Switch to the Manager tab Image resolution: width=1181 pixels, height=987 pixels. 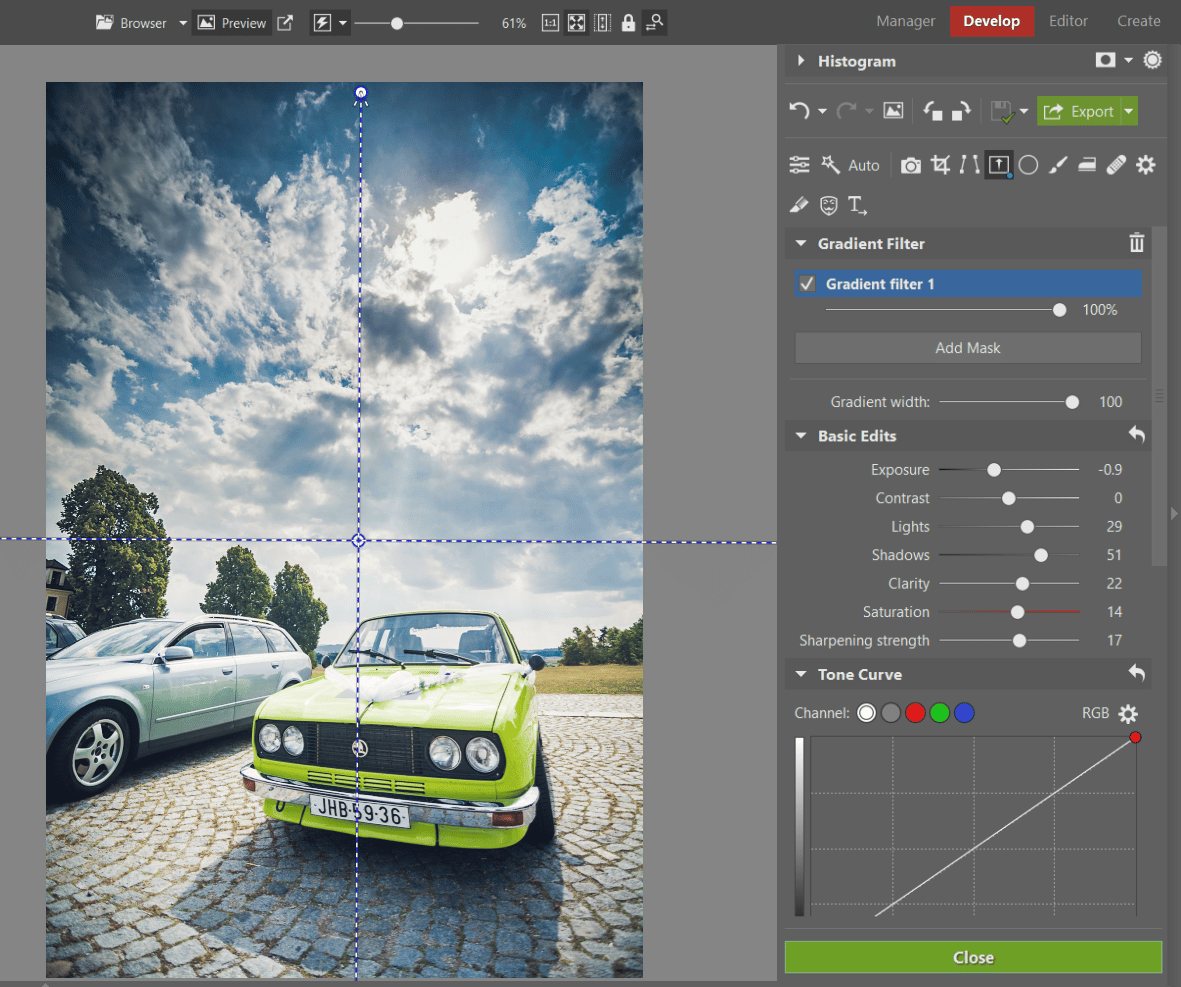tap(905, 22)
